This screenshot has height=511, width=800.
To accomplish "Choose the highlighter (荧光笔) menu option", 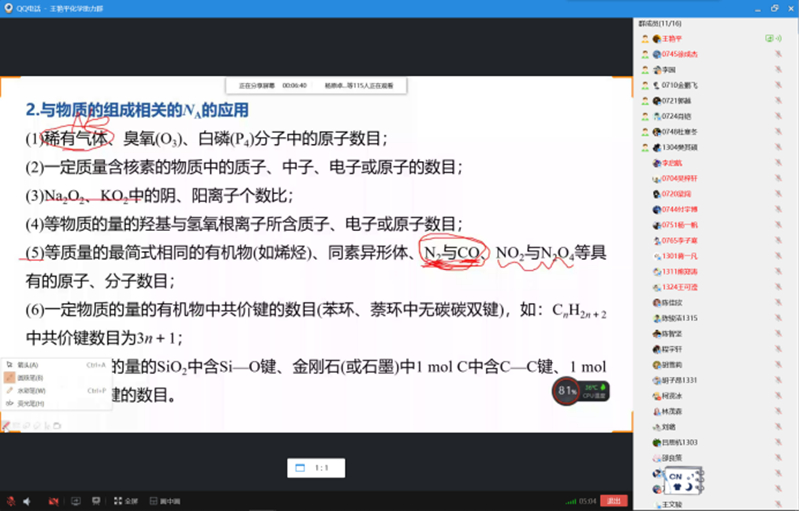I will (x=30, y=403).
